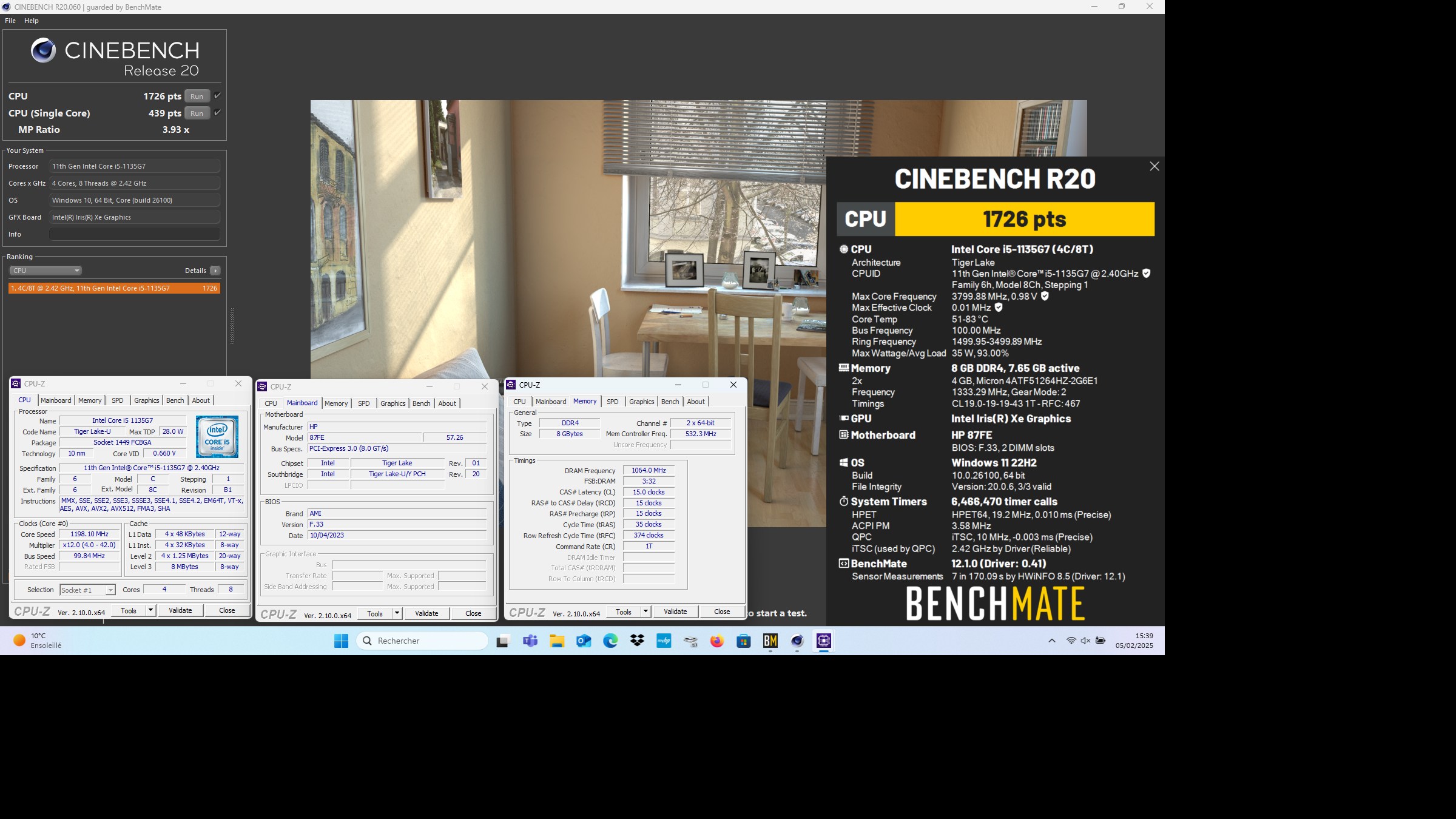Show hidden system tray icons
1456x819 pixels.
tap(1052, 641)
